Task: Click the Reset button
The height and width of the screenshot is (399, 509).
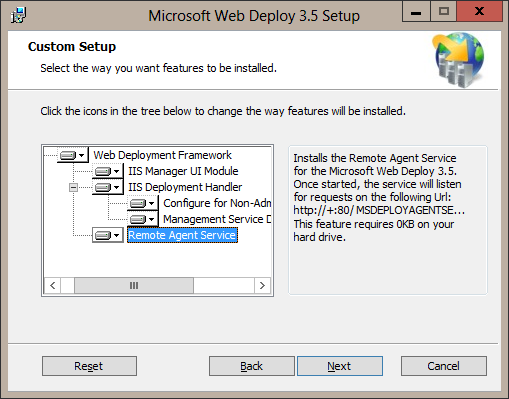Action: point(89,366)
